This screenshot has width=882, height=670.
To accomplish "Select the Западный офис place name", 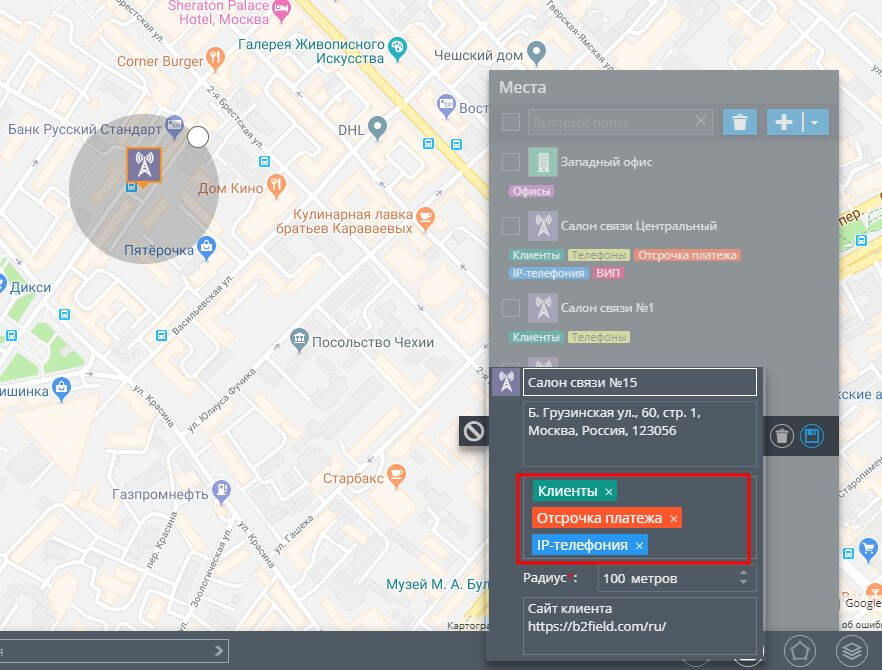I will click(x=606, y=162).
